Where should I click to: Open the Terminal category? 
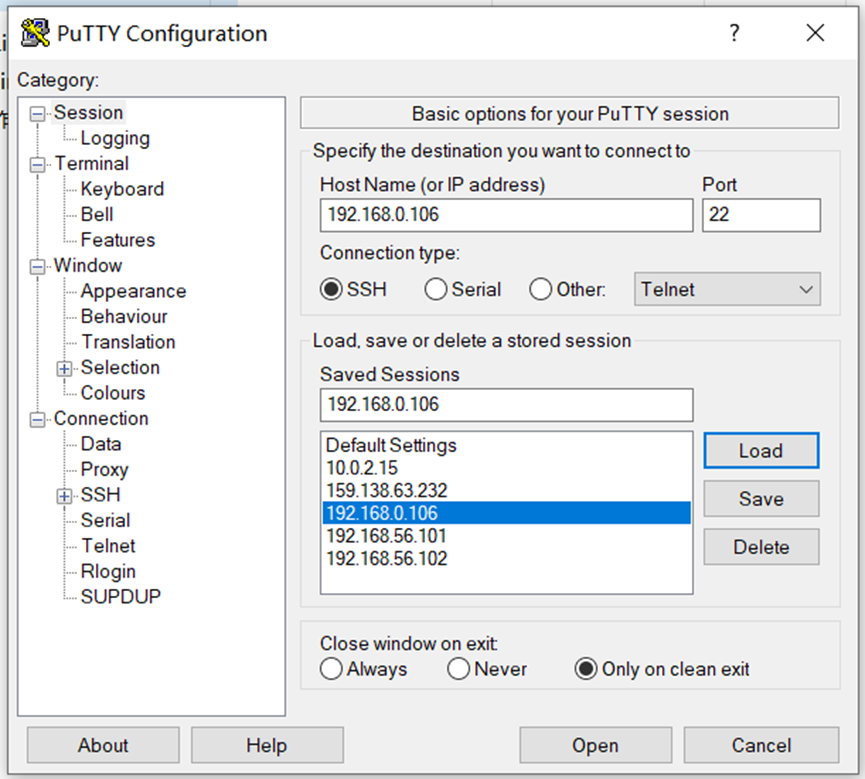[92, 163]
